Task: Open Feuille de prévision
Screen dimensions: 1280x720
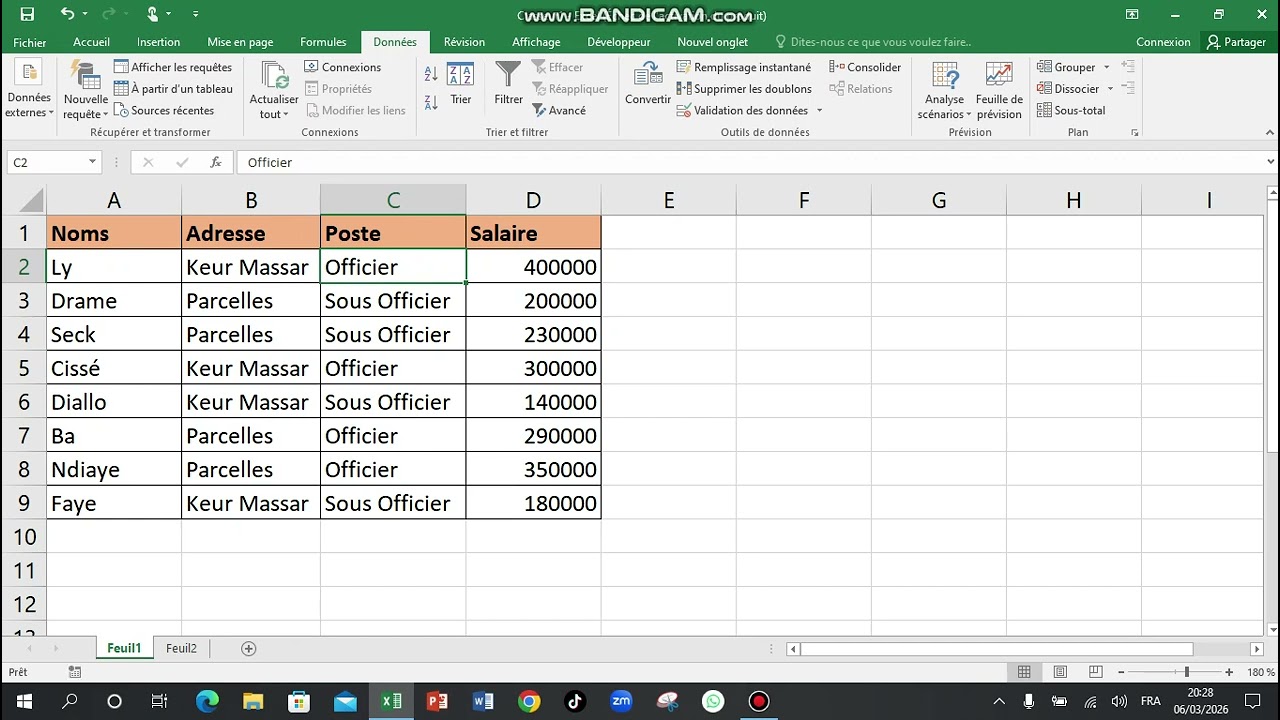Action: pyautogui.click(x=999, y=91)
